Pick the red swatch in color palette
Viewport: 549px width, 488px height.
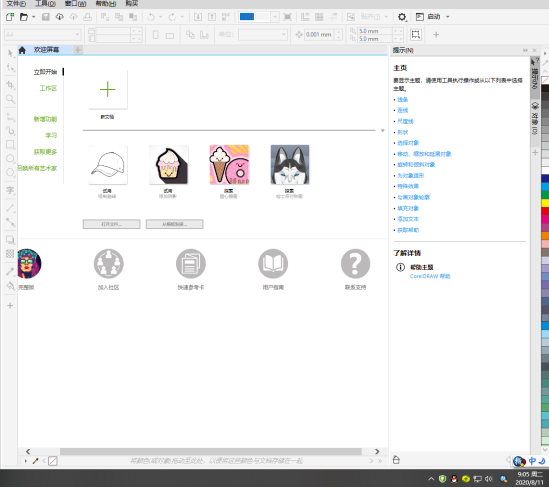545,211
